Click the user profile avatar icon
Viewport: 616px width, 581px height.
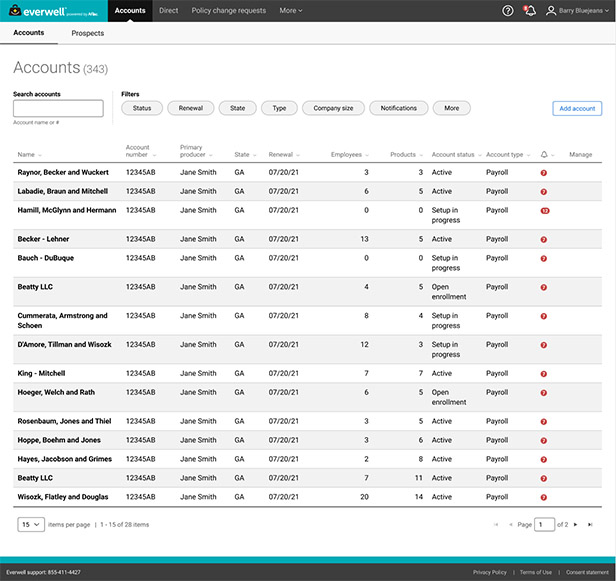point(551,11)
